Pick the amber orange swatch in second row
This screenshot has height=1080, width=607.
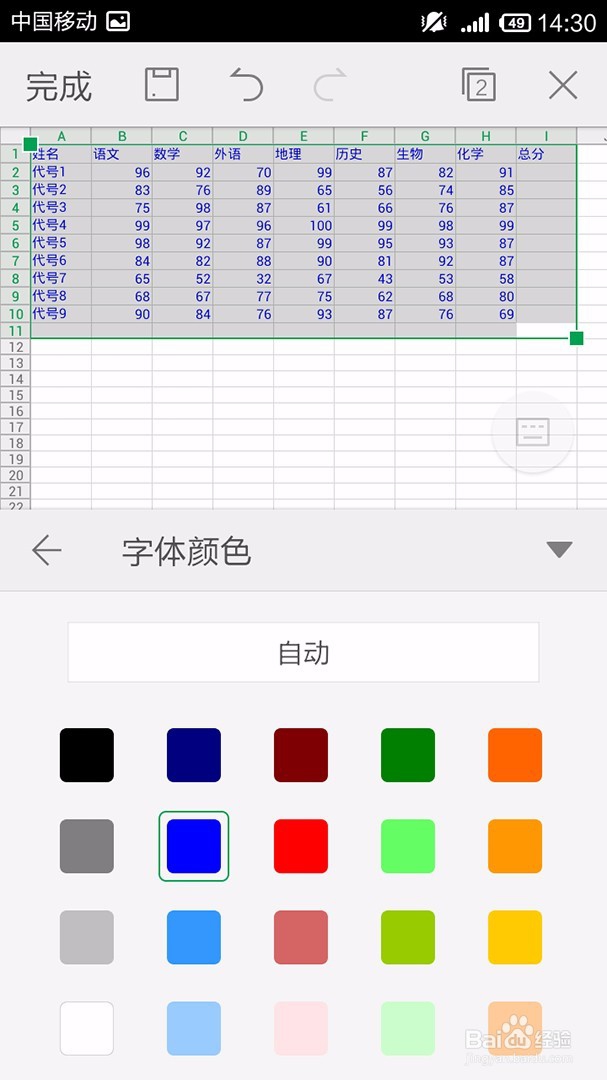click(x=515, y=846)
